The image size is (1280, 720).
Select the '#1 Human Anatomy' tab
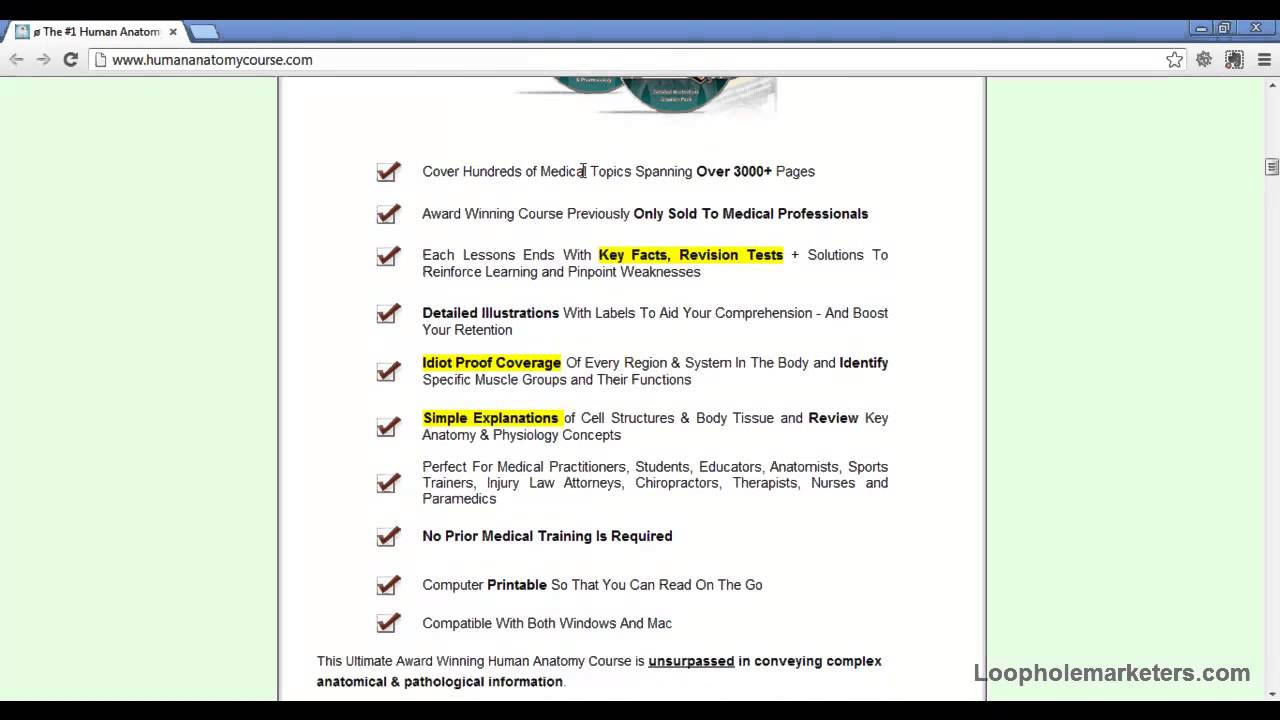(95, 32)
